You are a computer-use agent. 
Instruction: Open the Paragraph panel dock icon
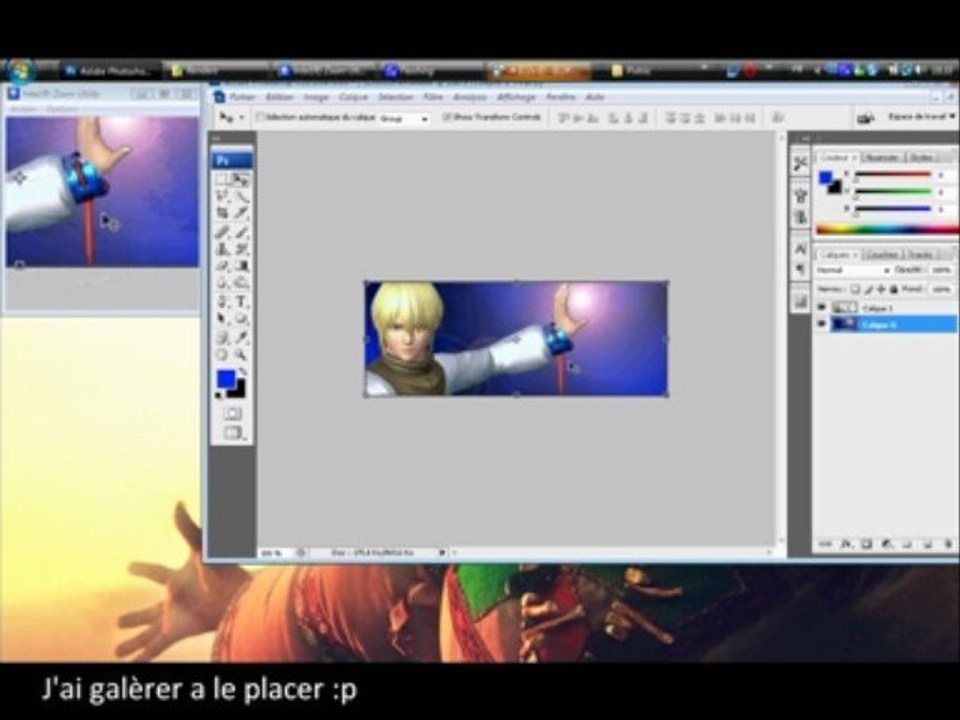coord(801,269)
